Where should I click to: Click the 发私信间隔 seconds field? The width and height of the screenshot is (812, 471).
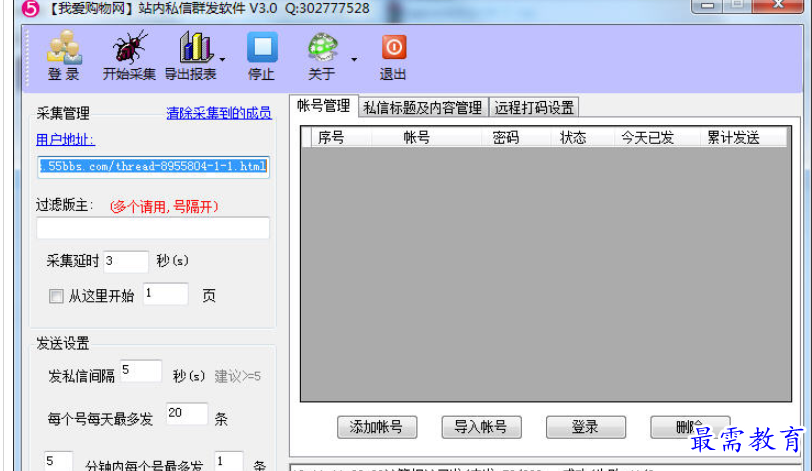click(x=141, y=371)
